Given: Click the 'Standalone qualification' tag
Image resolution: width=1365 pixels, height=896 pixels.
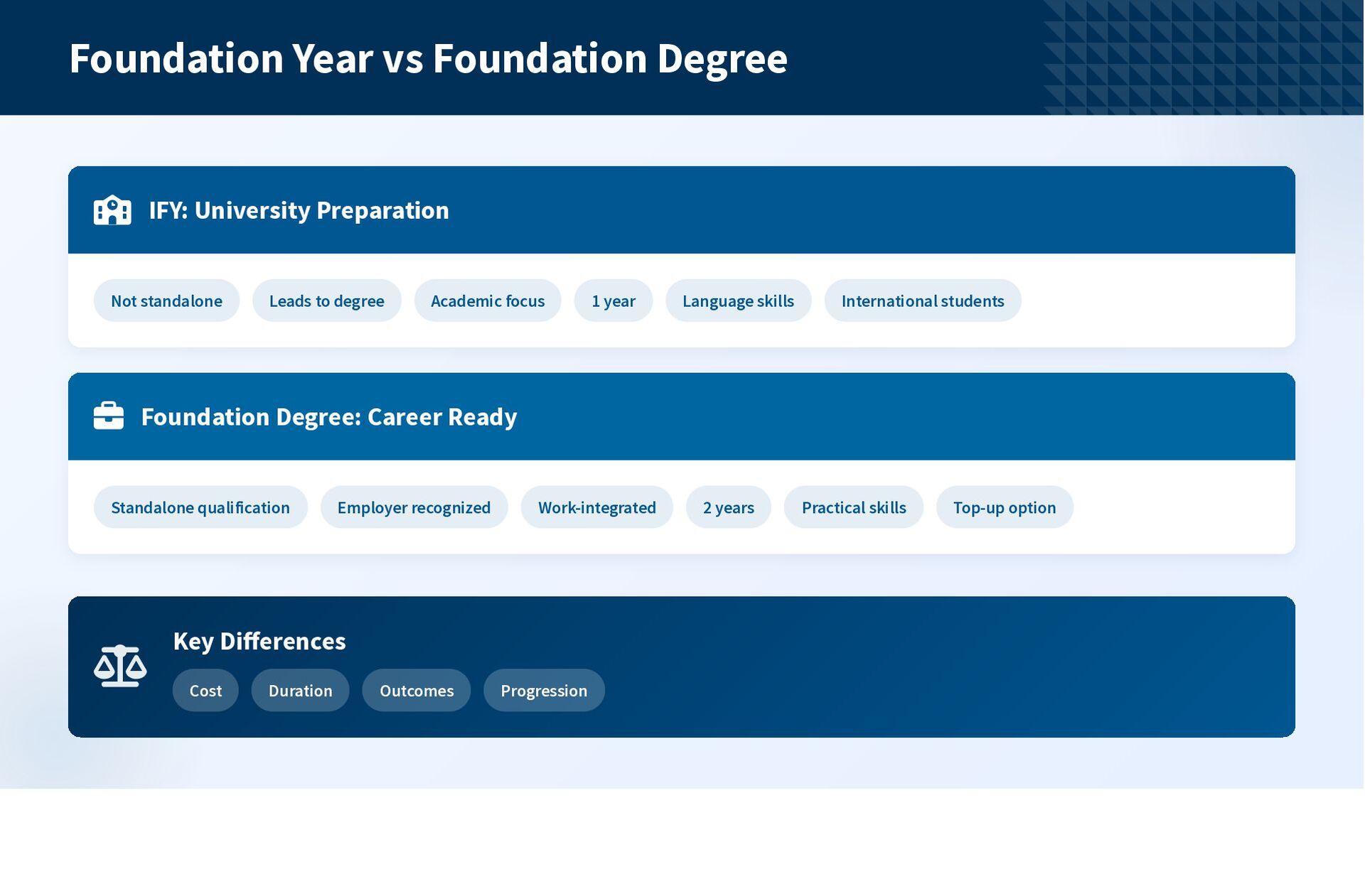Looking at the screenshot, I should click(x=200, y=507).
